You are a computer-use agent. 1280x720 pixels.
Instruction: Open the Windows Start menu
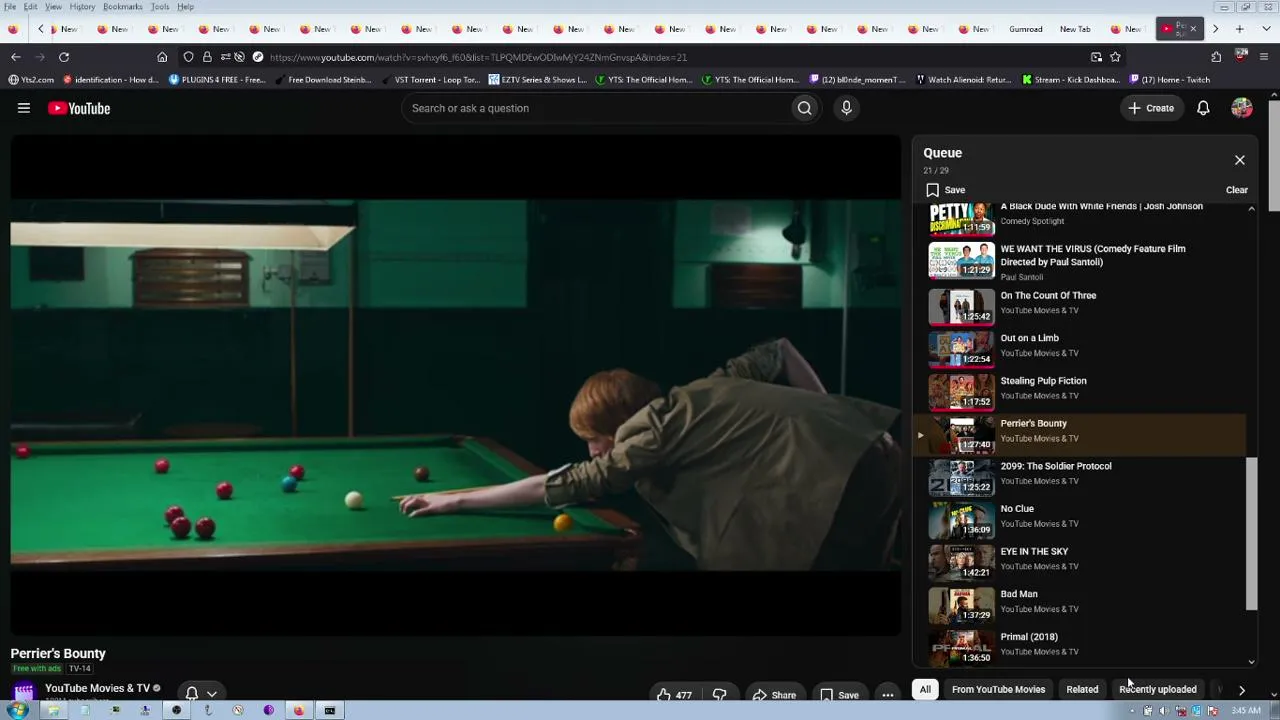pyautogui.click(x=17, y=710)
